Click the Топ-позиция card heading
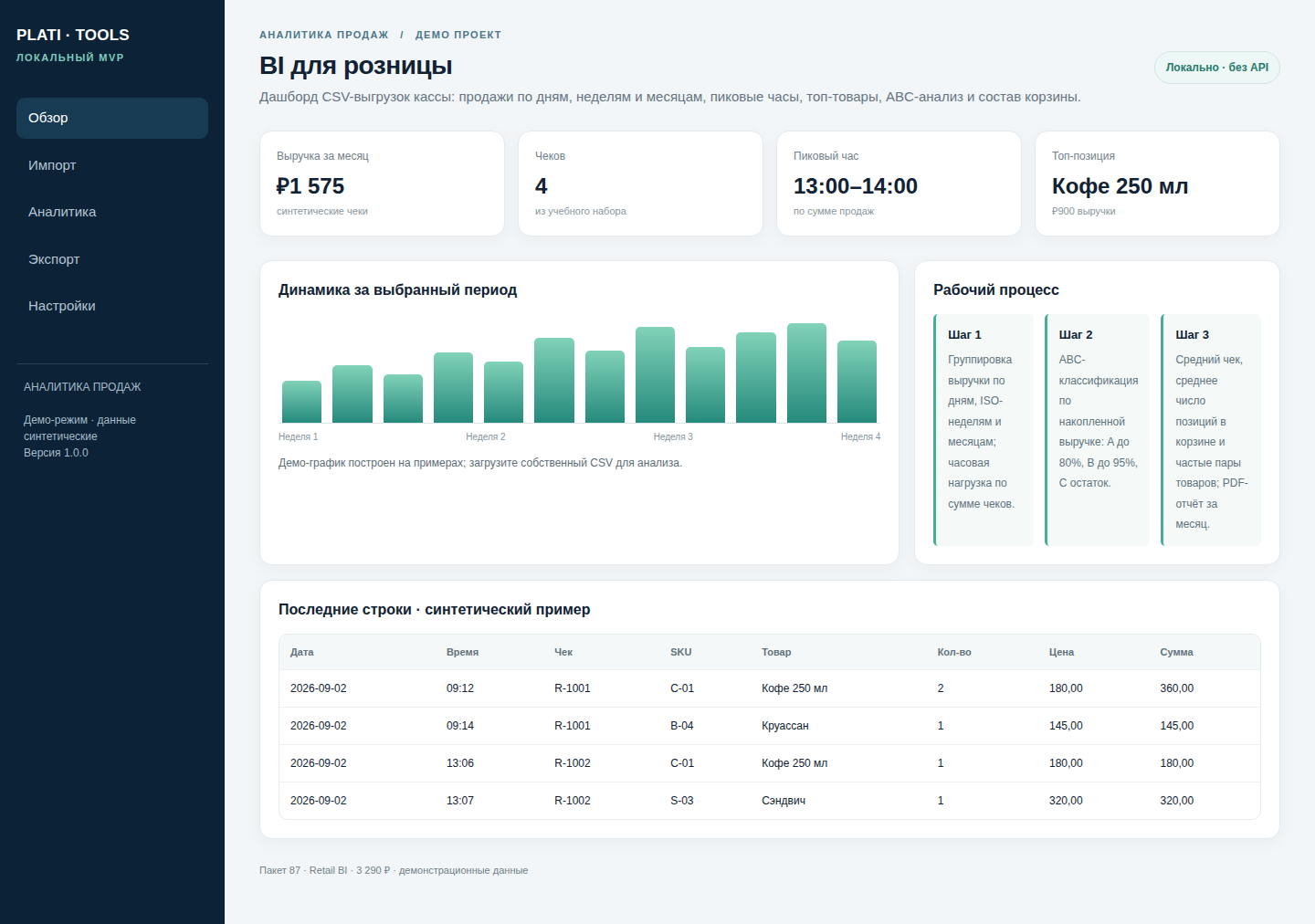Screen dimensions: 1315x924 click(x=1083, y=156)
